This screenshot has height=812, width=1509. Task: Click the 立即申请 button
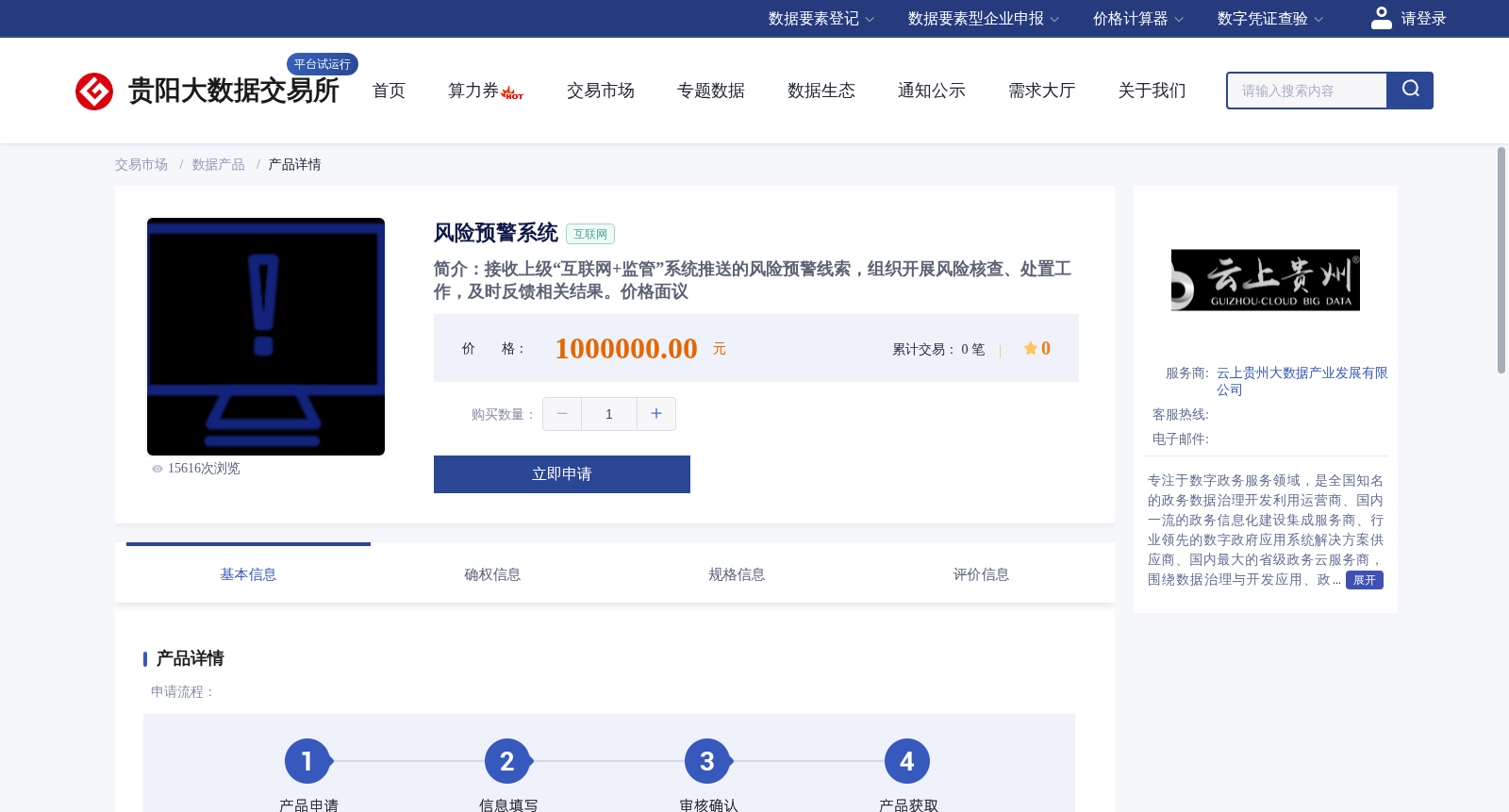pos(562,474)
